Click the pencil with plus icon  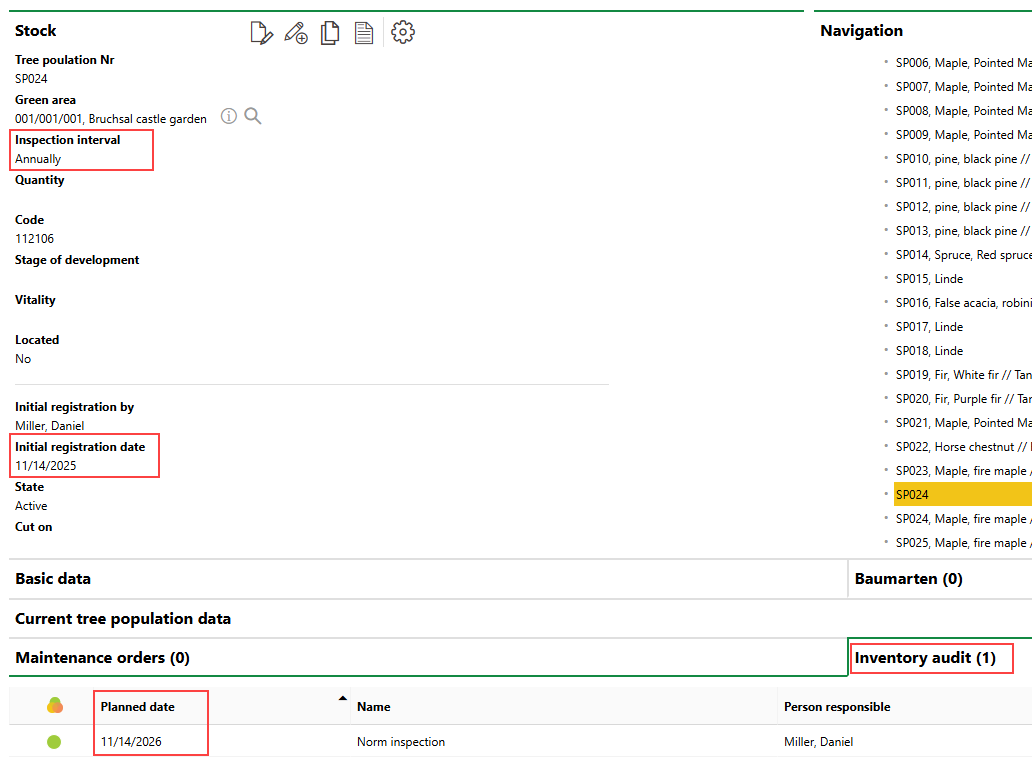tap(296, 33)
